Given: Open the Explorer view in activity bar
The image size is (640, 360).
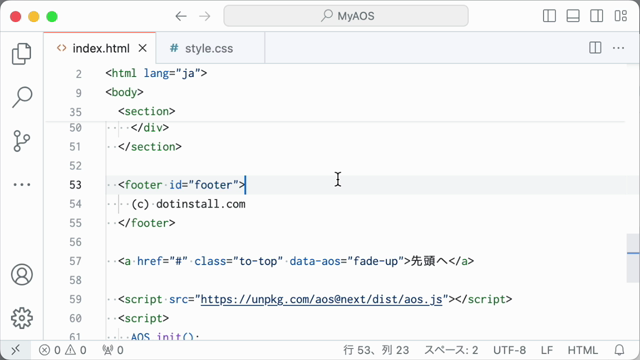Looking at the screenshot, I should 22,53.
